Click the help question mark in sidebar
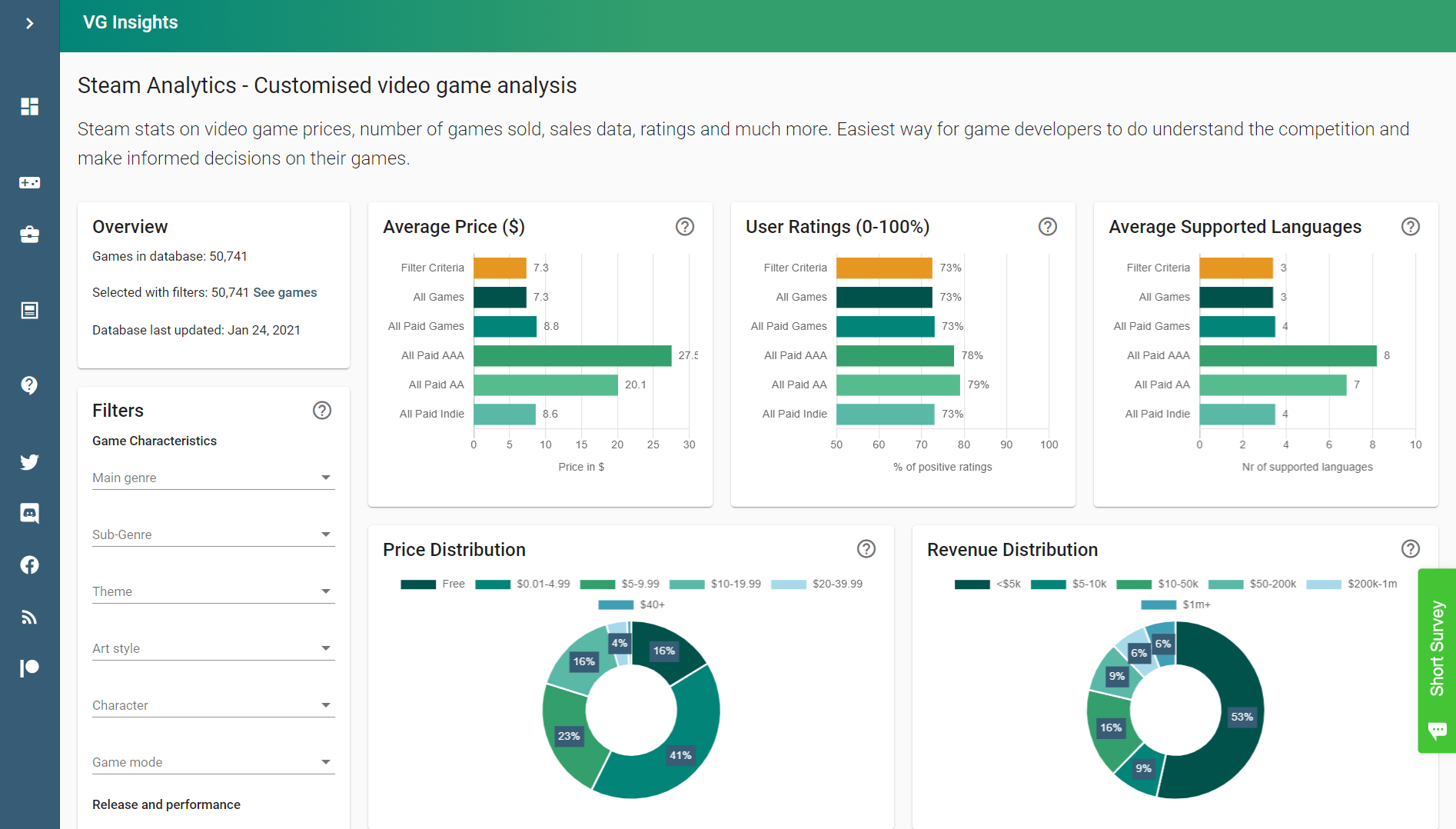This screenshot has width=1456, height=829. click(29, 385)
